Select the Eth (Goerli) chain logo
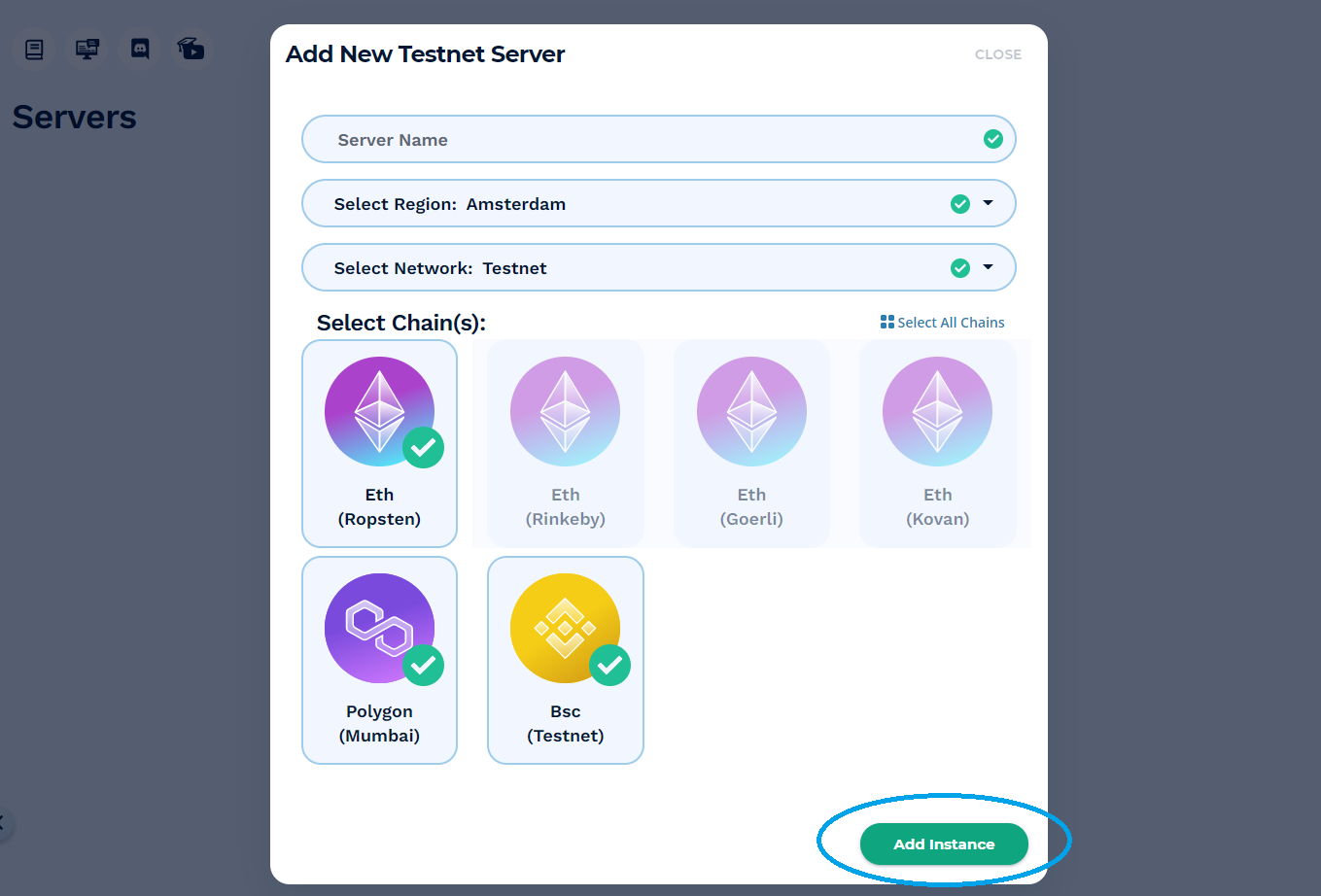 [751, 412]
